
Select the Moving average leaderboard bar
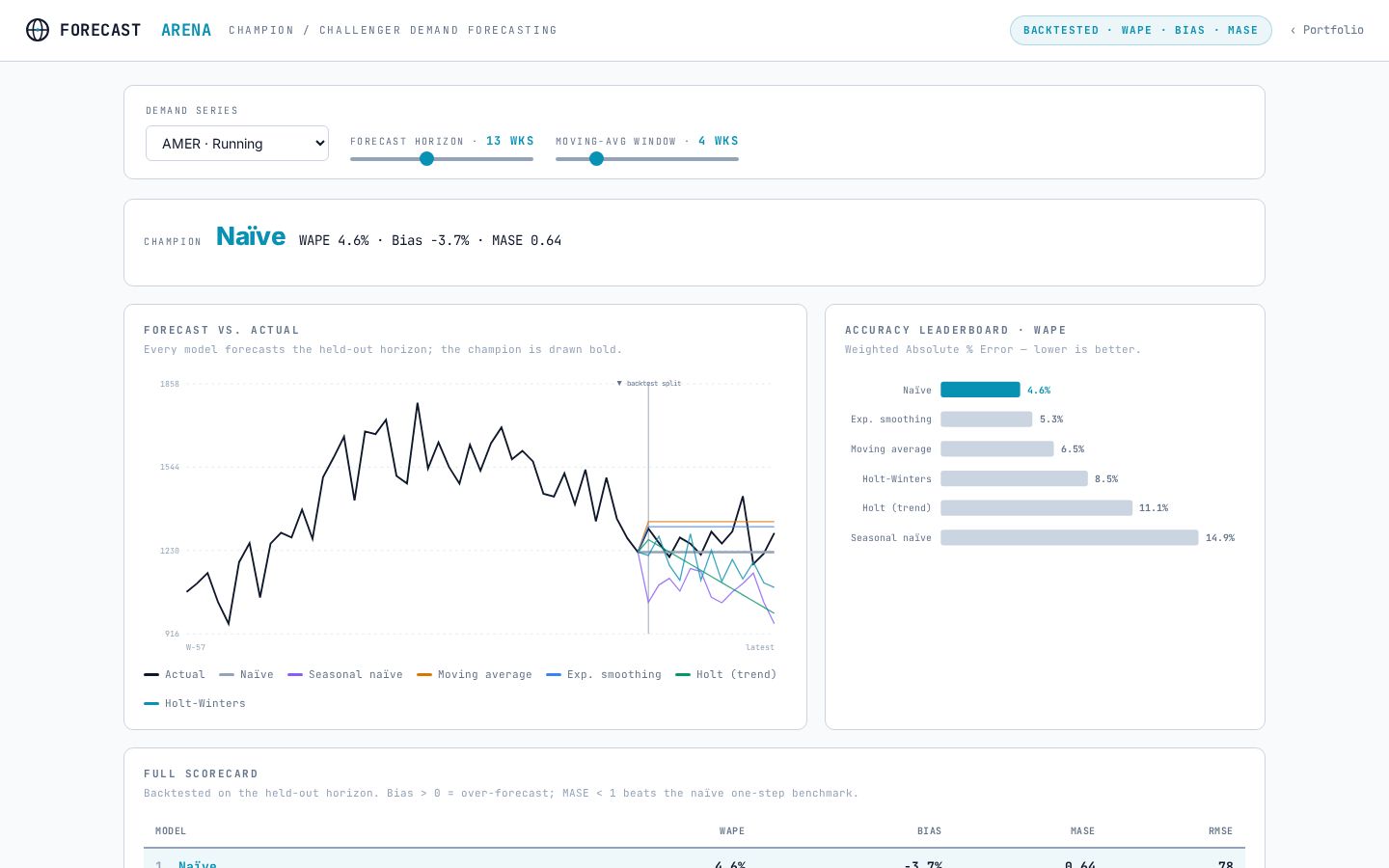point(996,449)
